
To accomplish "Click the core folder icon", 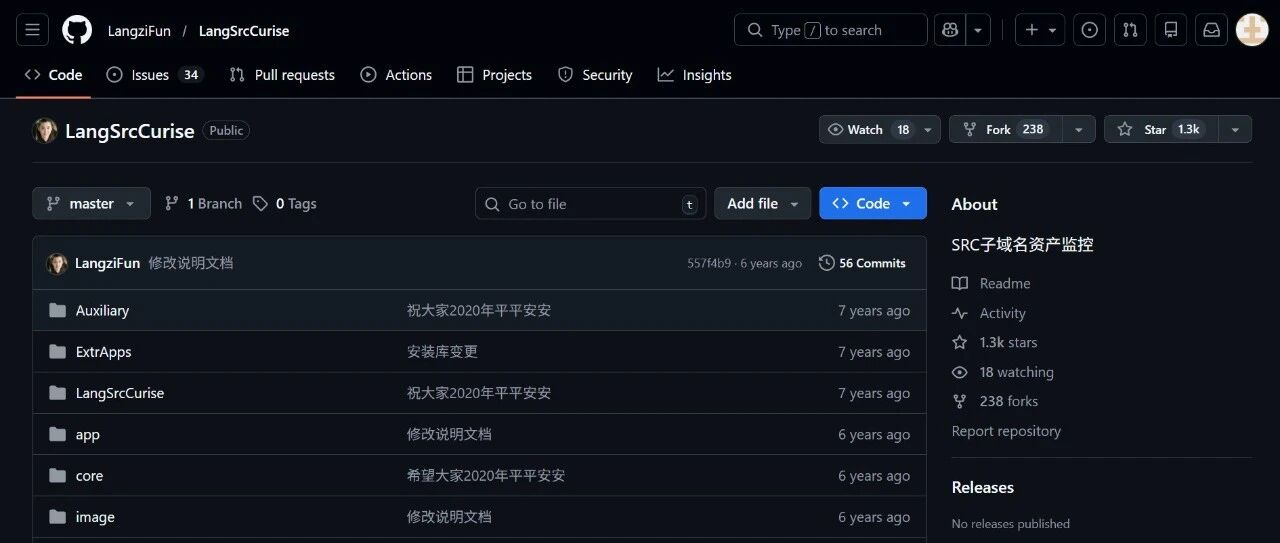I will point(57,476).
